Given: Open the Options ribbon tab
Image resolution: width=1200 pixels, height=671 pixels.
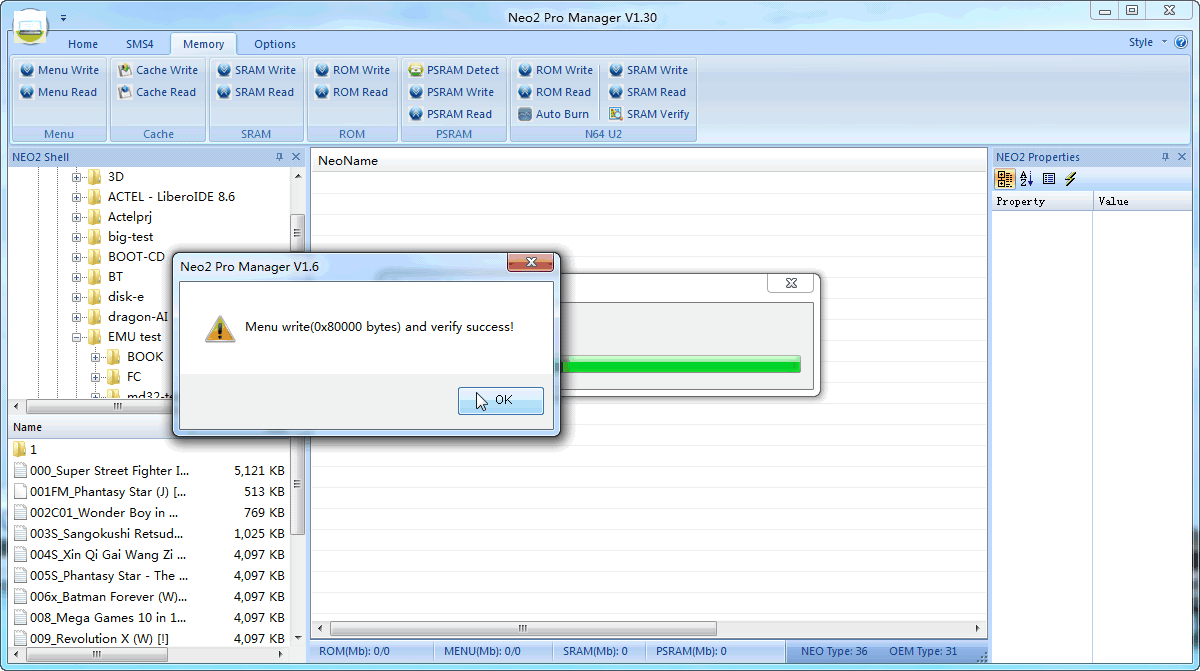Looking at the screenshot, I should 275,44.
